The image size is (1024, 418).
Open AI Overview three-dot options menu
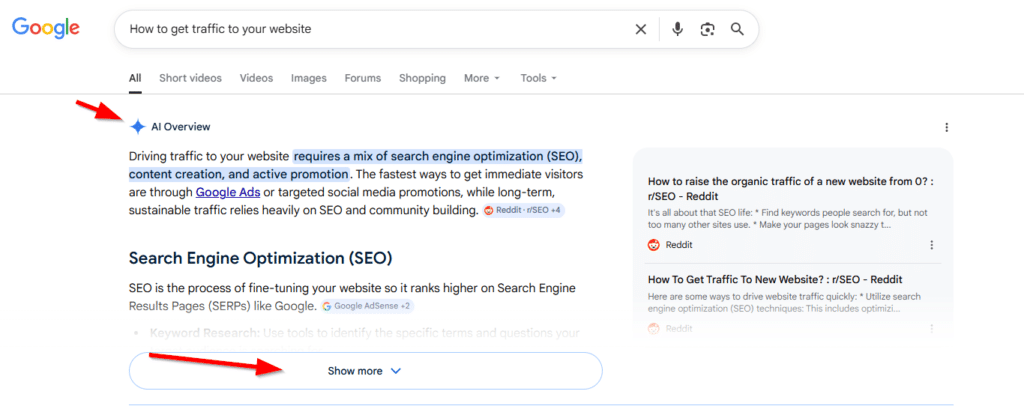point(947,127)
